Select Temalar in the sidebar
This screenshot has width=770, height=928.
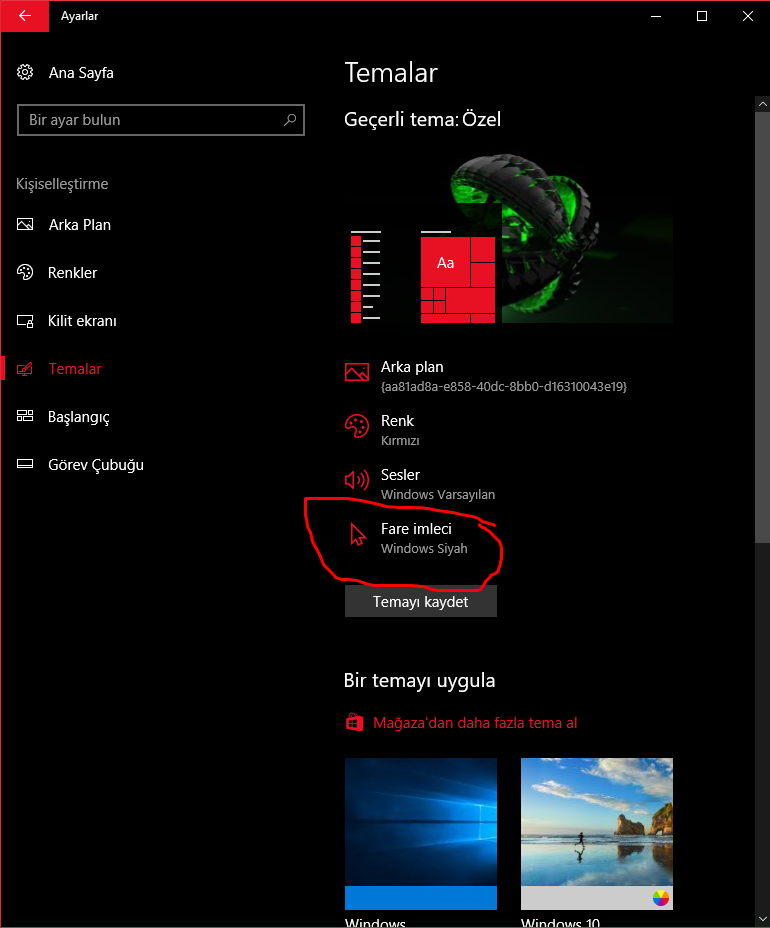[x=75, y=369]
